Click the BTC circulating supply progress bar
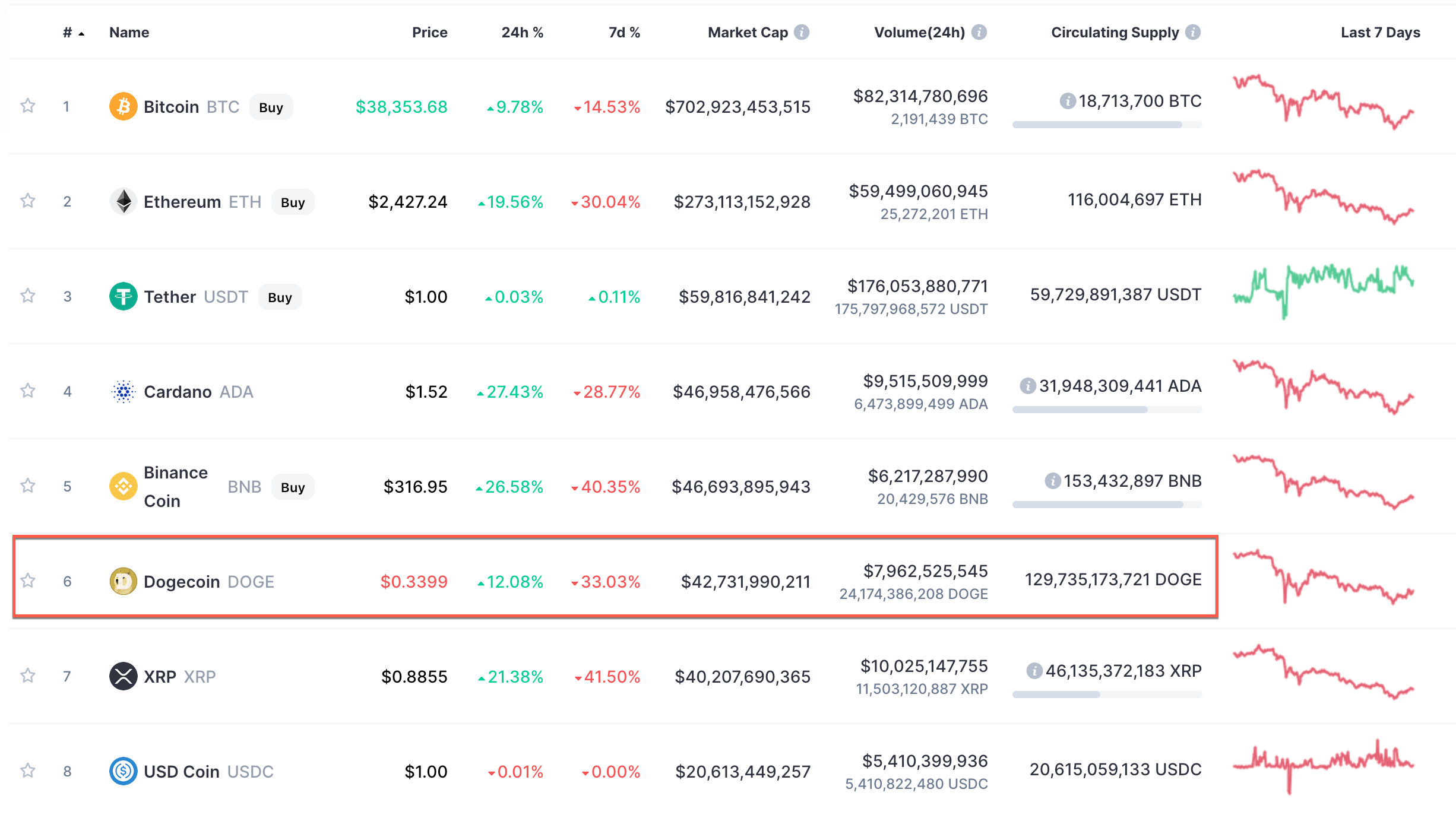Viewport: 1456px width, 818px height. click(1106, 125)
